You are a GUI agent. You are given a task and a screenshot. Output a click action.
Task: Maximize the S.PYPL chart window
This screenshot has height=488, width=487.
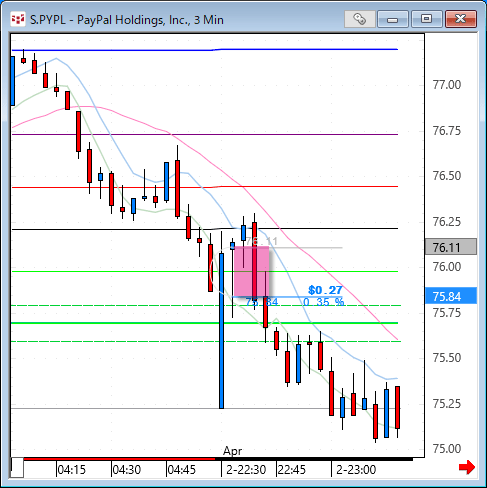point(426,19)
